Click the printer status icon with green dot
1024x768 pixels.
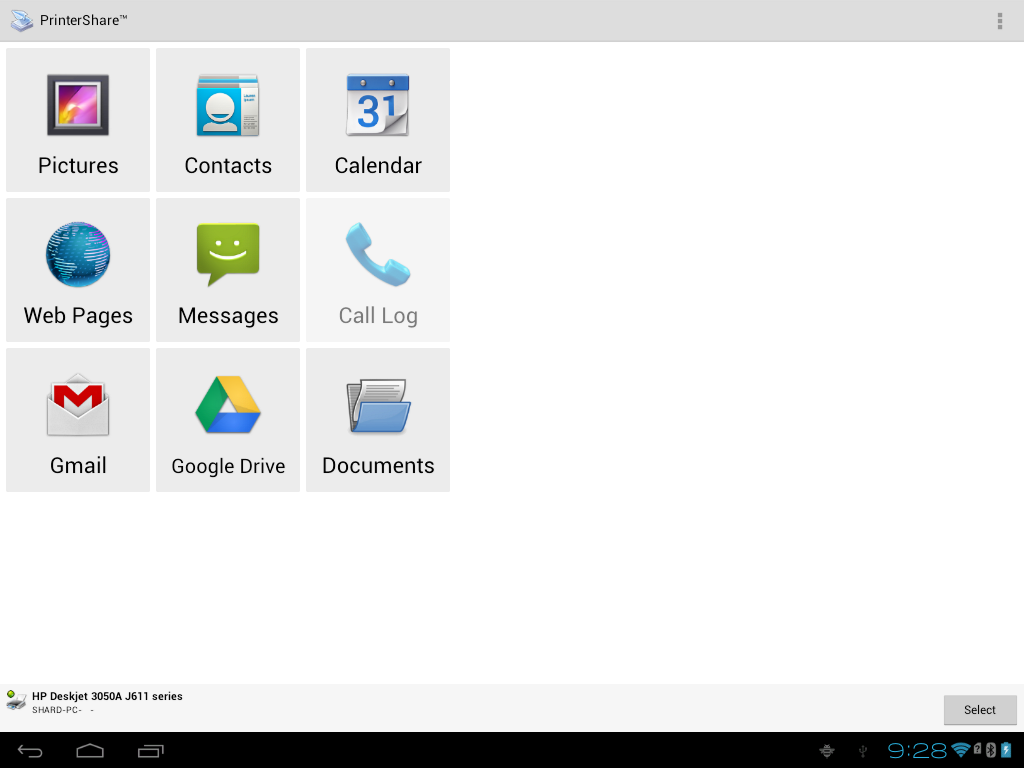(16, 700)
